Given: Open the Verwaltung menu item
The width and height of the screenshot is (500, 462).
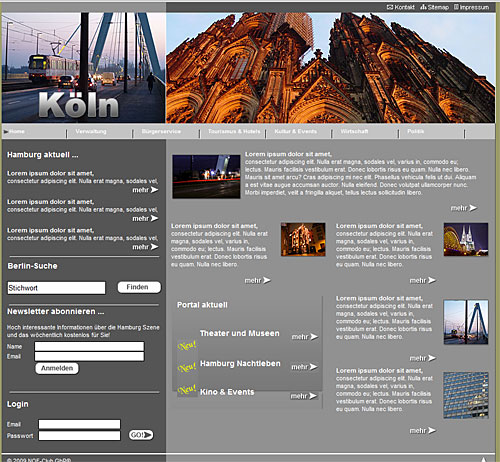Looking at the screenshot, I should tap(91, 131).
